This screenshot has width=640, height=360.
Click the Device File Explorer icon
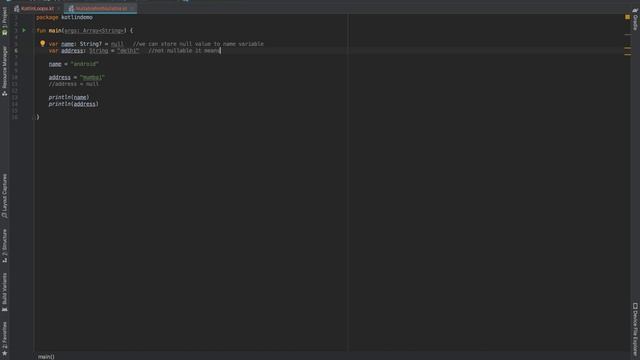click(x=635, y=306)
